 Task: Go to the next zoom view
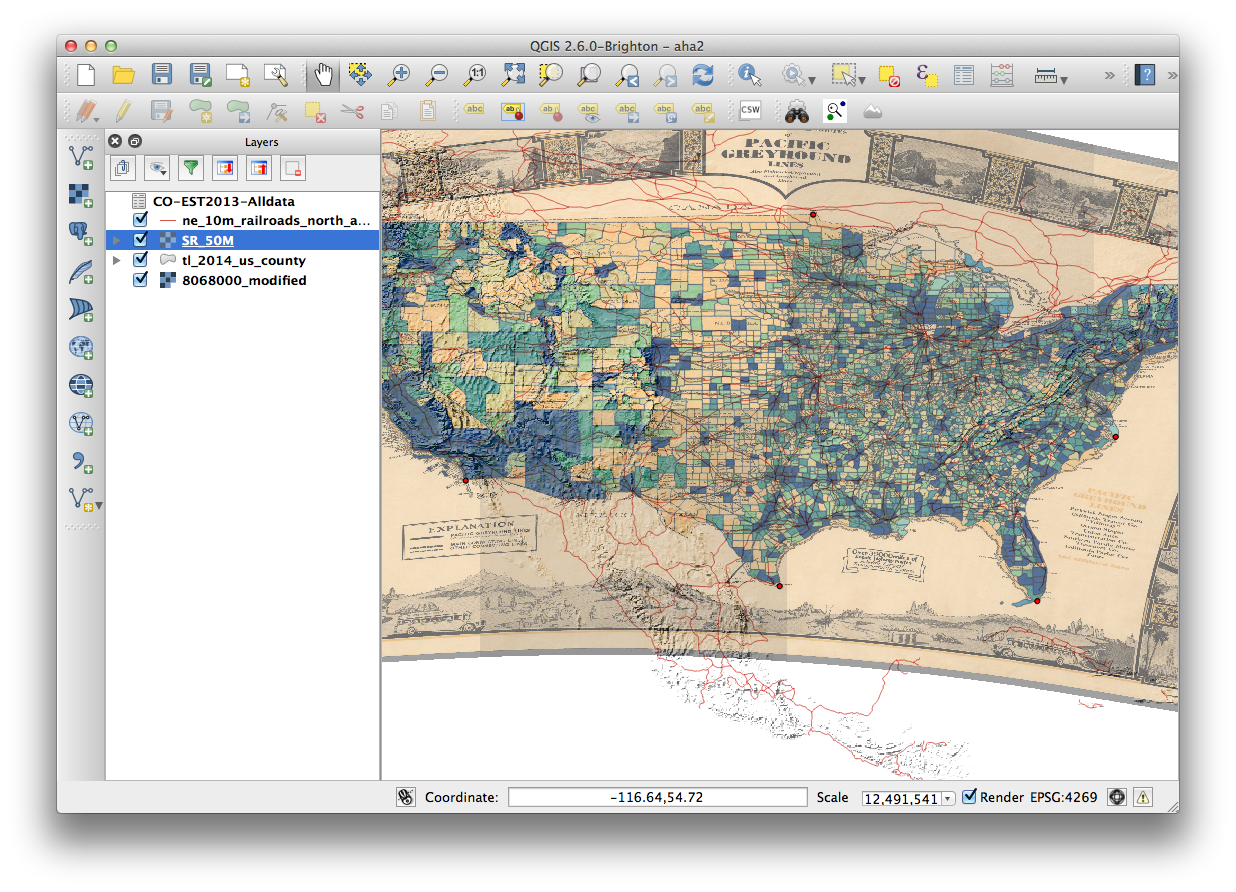point(666,74)
